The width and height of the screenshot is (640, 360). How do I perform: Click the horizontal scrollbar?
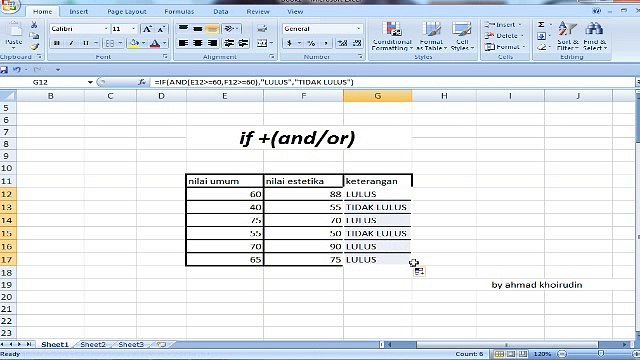(507, 345)
